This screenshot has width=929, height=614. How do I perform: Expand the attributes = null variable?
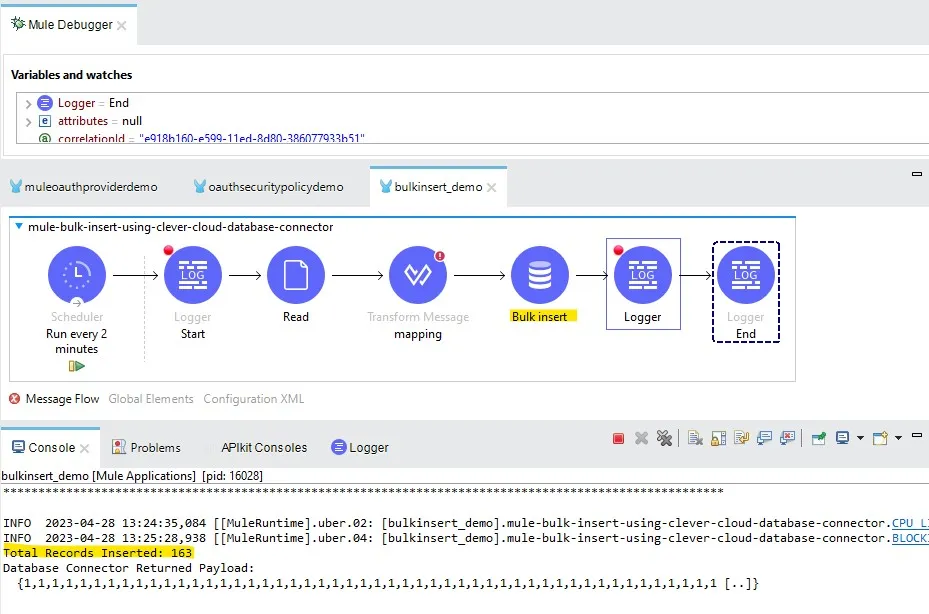coord(28,121)
